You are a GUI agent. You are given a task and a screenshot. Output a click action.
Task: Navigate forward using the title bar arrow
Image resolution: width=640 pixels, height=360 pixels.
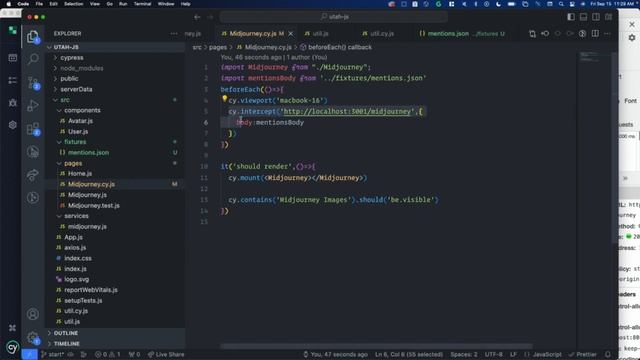pos(210,17)
